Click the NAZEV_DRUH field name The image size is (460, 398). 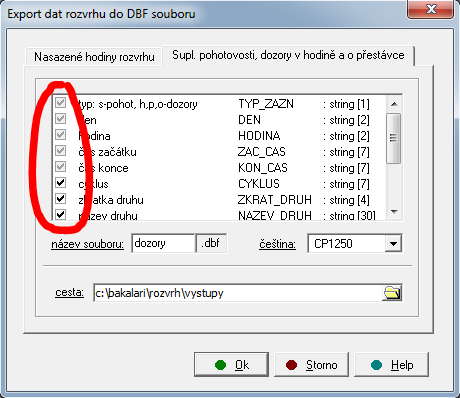pos(275,215)
